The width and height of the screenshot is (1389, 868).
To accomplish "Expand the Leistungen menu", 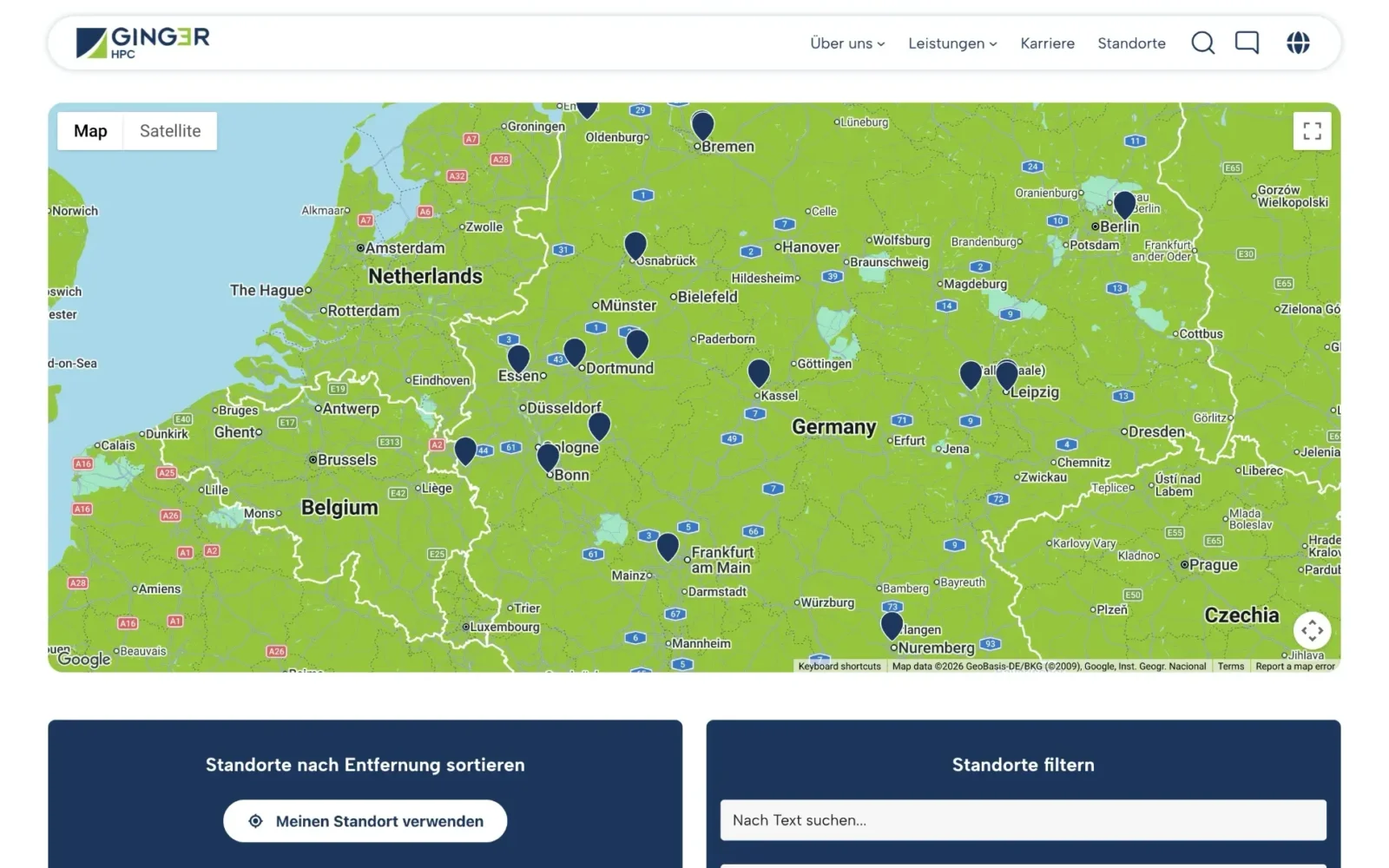I will 952,43.
